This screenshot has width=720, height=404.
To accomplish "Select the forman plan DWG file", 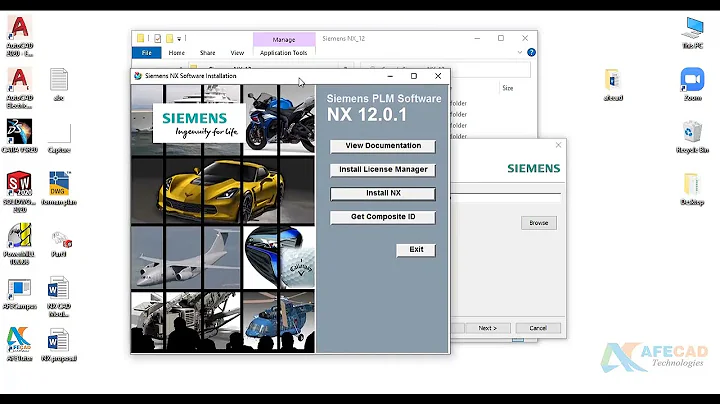I will pos(59,188).
